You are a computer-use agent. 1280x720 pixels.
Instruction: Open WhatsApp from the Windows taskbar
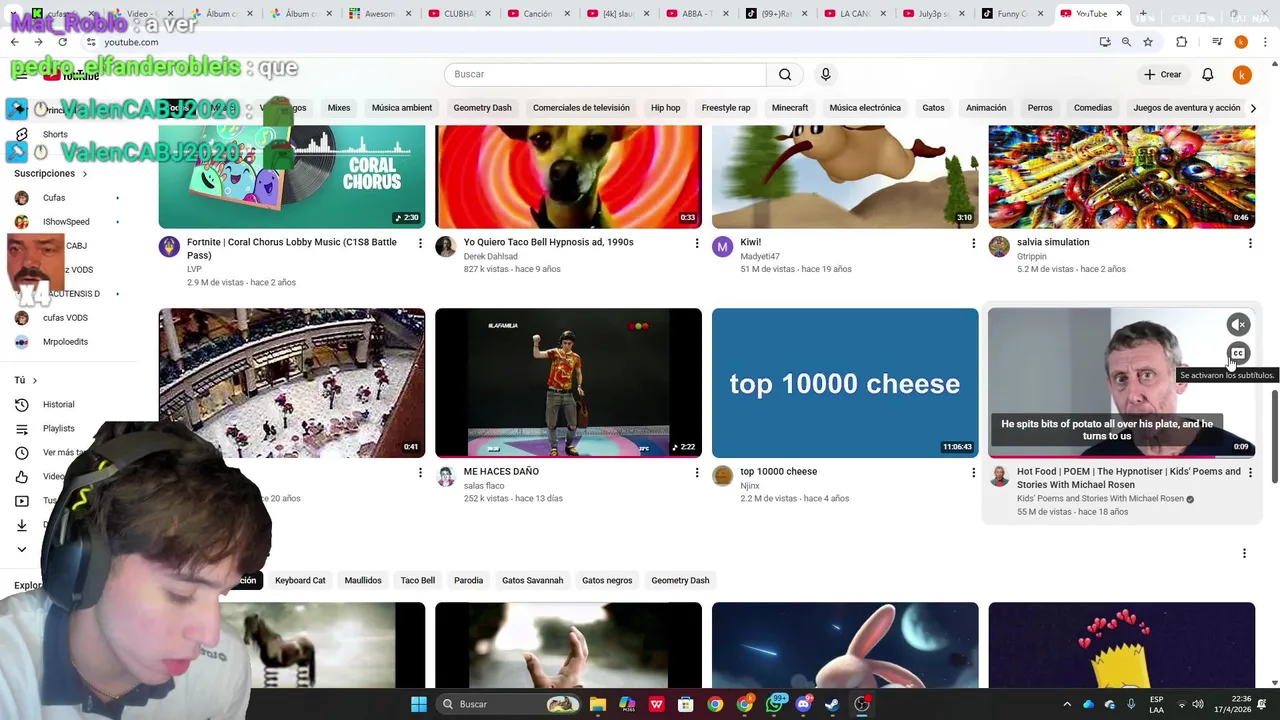[x=774, y=704]
